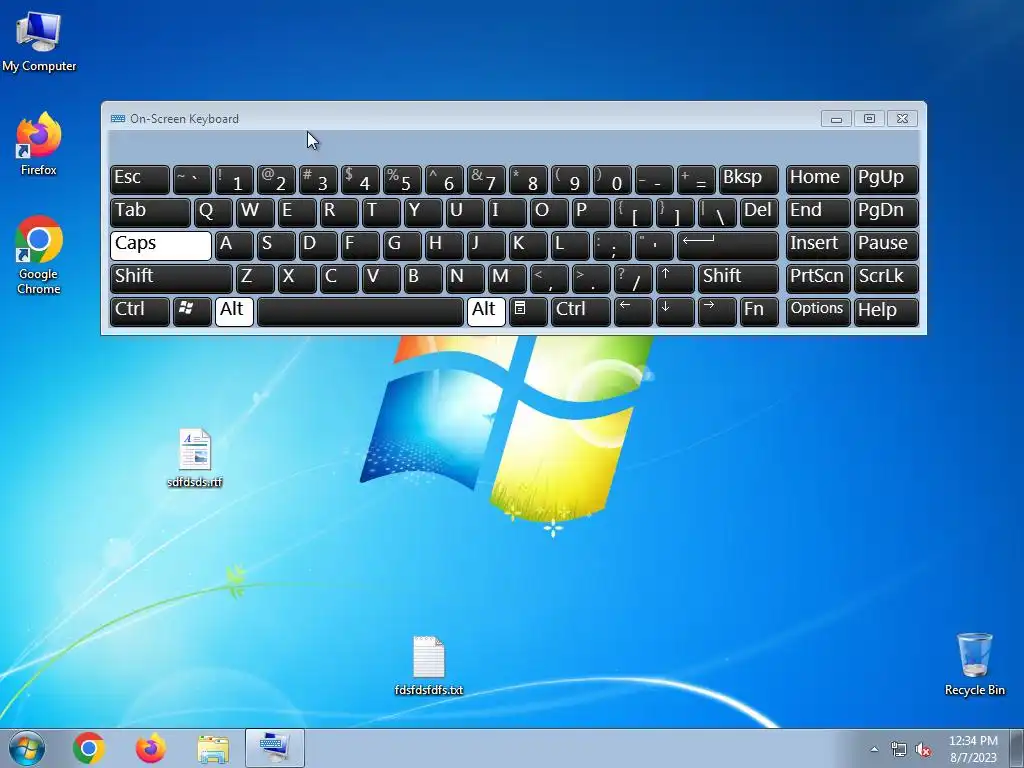Click the Pause key
This screenshot has width=1024, height=768.
click(x=886, y=246)
